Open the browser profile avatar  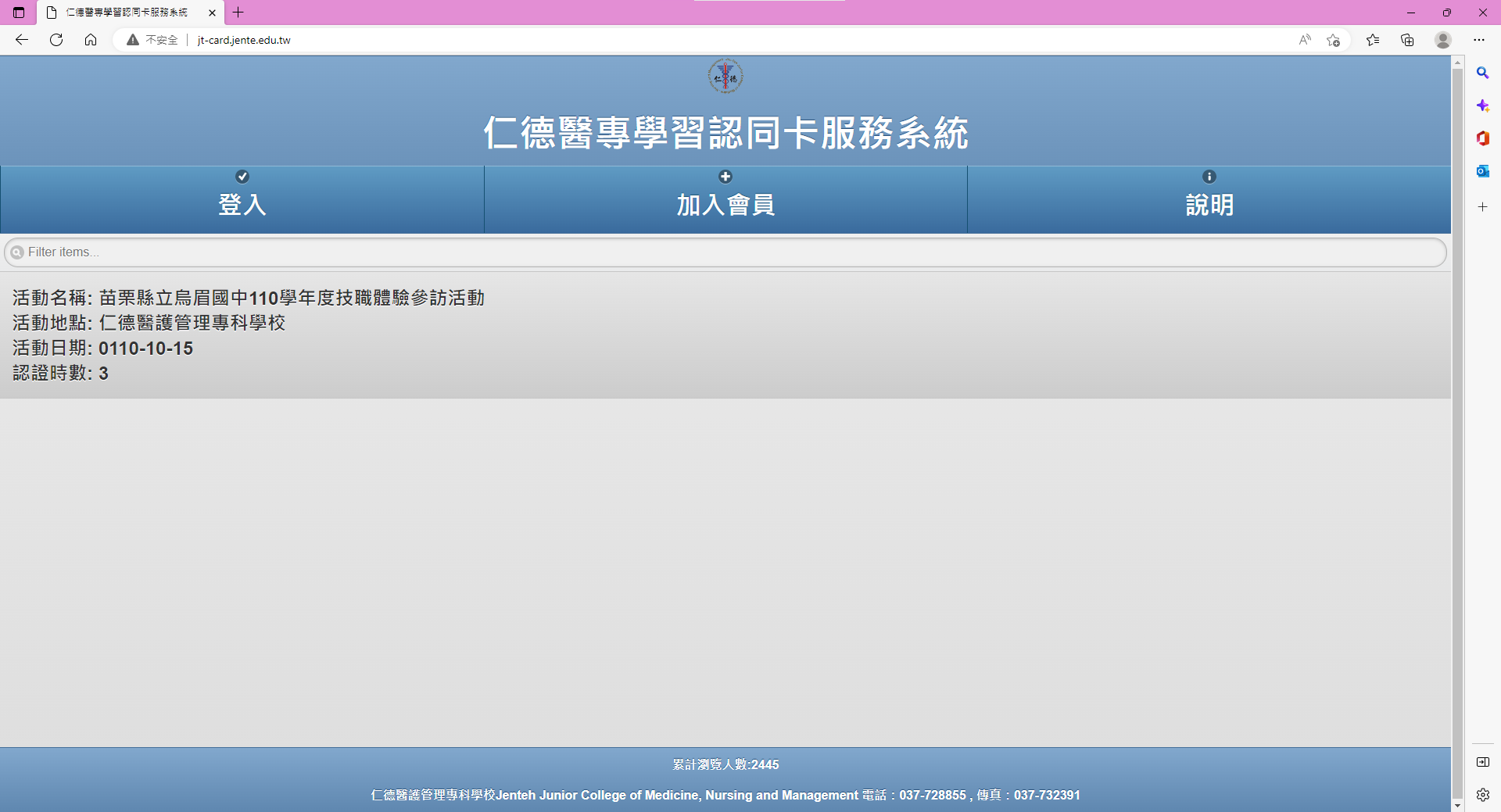(x=1443, y=40)
